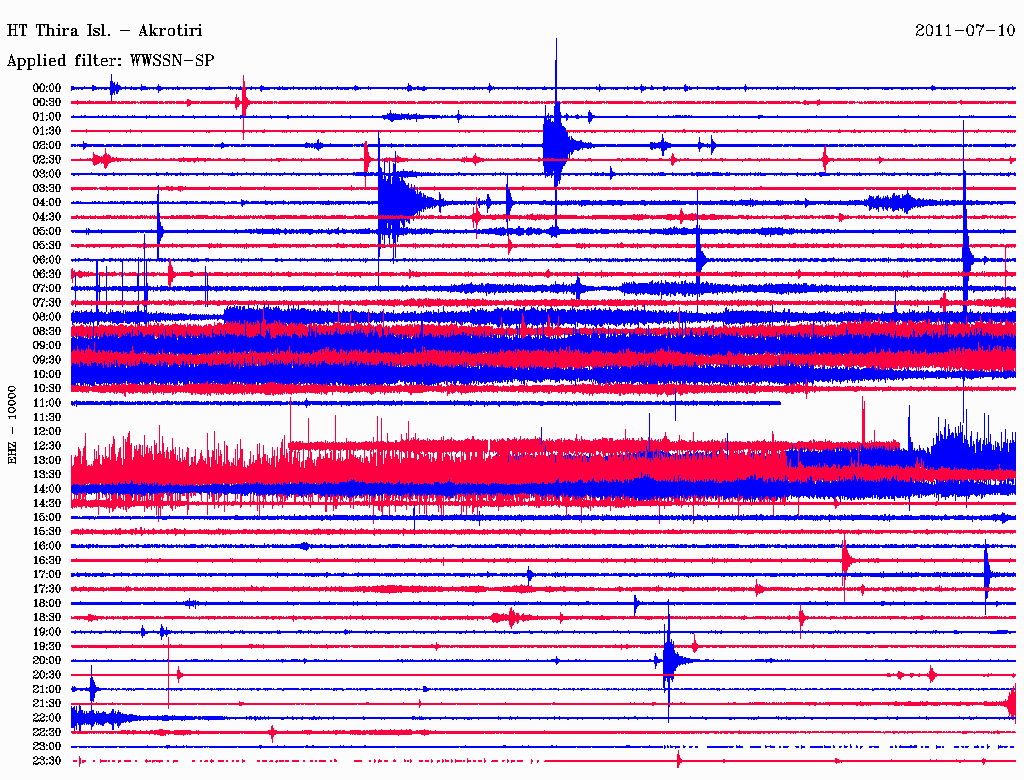
Task: Select the 11:30 time label
Action: point(47,417)
